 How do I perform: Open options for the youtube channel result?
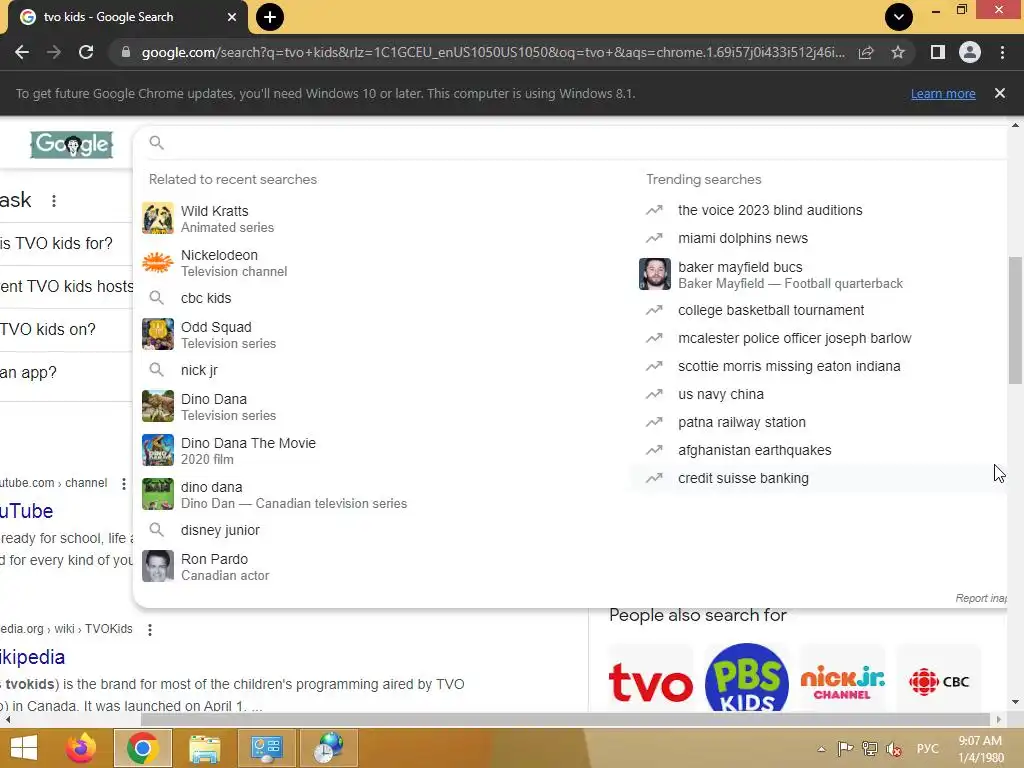(x=123, y=484)
